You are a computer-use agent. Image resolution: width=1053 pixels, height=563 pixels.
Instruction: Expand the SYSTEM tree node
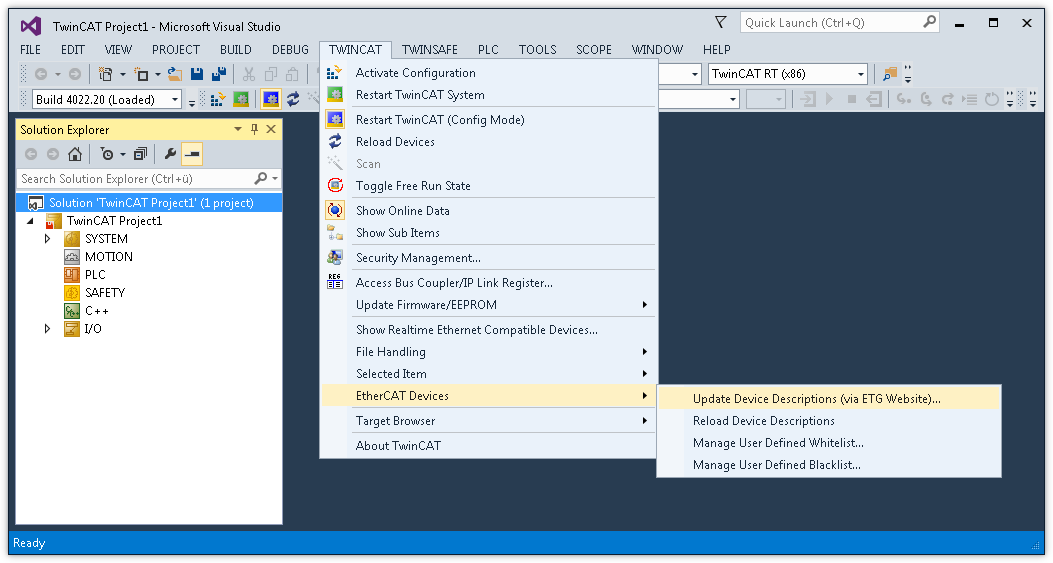click(48, 239)
